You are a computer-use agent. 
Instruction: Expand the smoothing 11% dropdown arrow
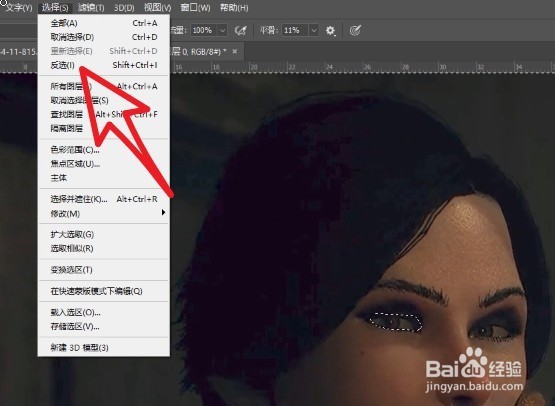314,30
